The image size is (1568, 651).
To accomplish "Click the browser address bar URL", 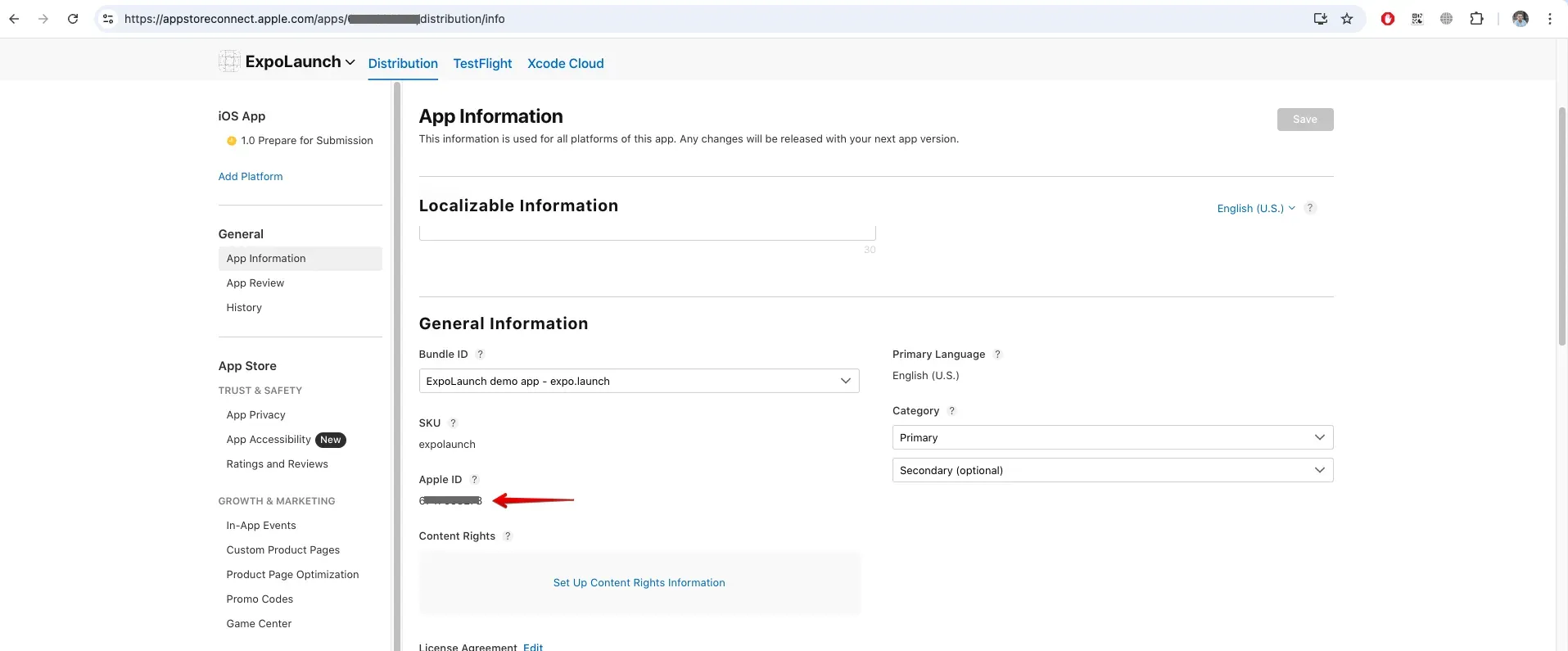I will [314, 19].
